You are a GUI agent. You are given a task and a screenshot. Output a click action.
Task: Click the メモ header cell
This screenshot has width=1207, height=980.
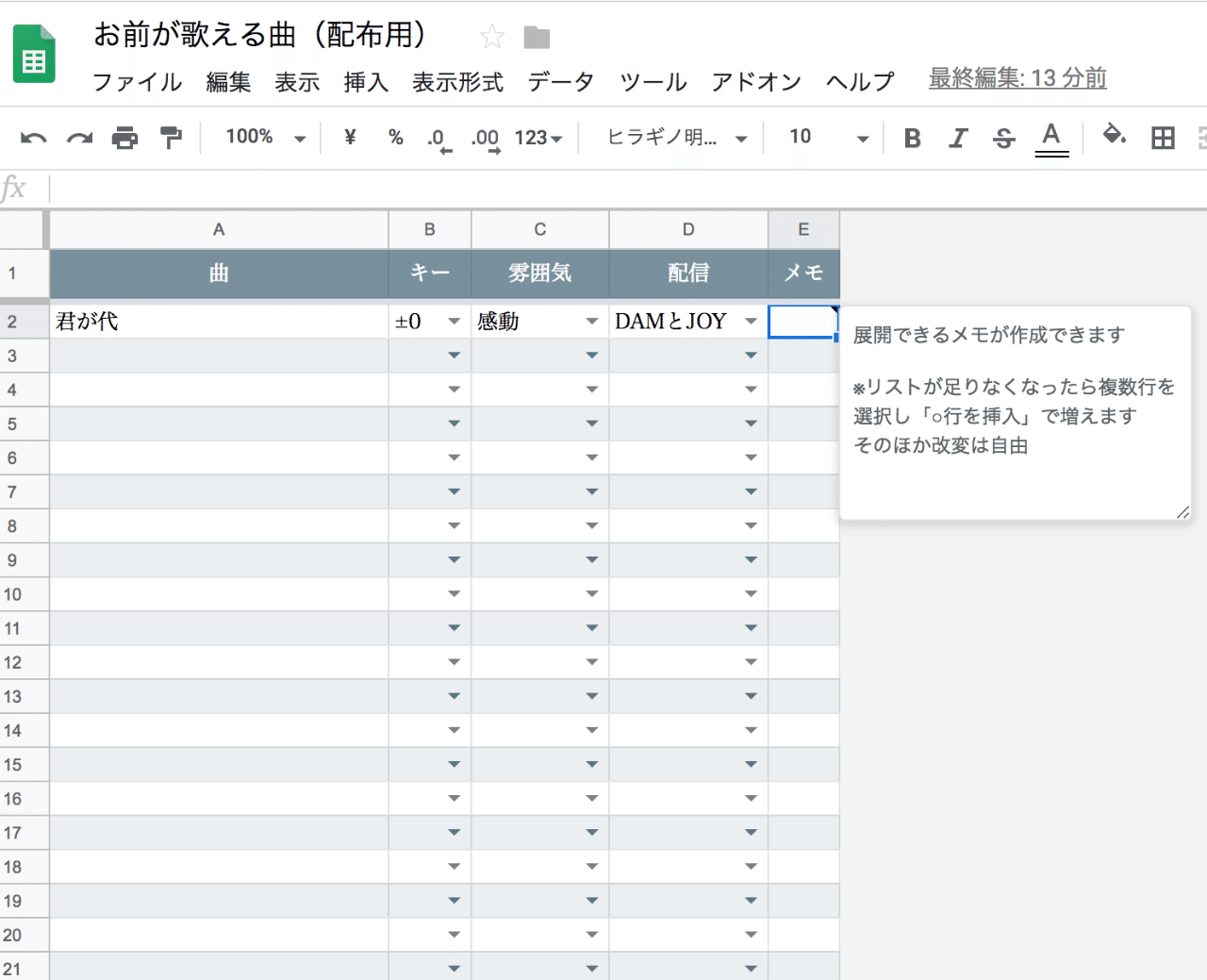click(x=803, y=274)
